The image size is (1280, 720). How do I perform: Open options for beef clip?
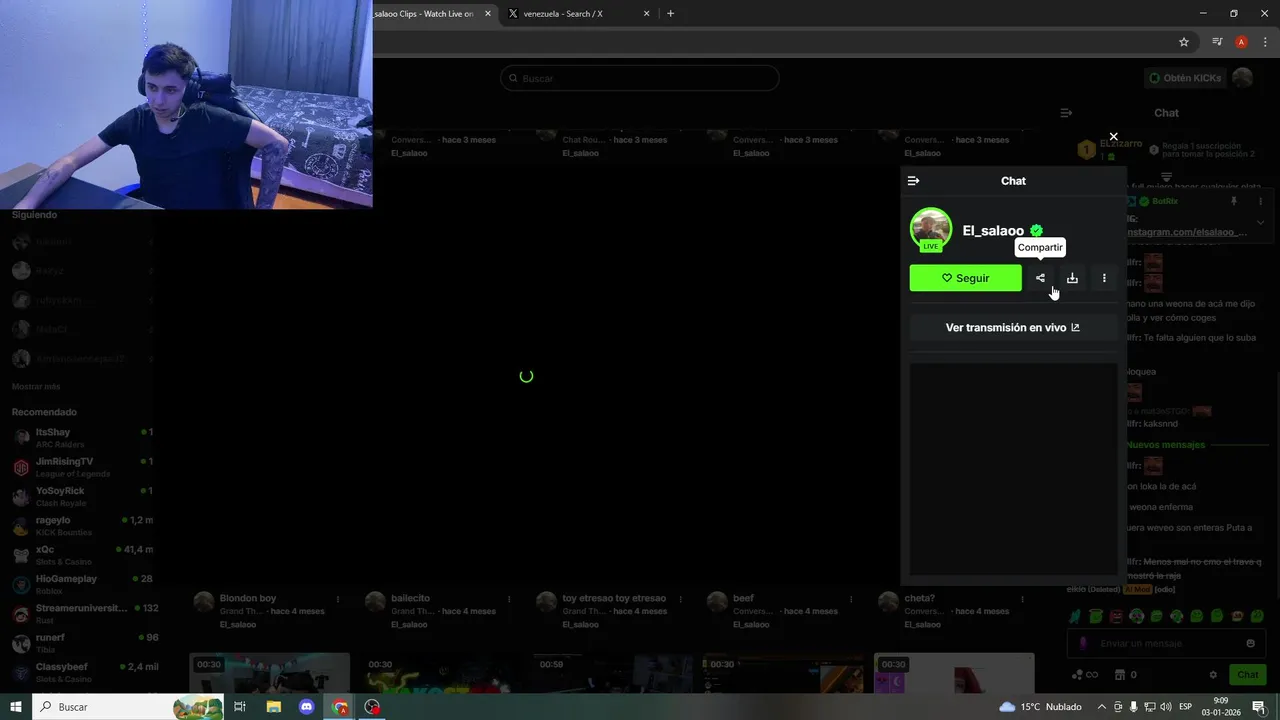click(x=851, y=599)
